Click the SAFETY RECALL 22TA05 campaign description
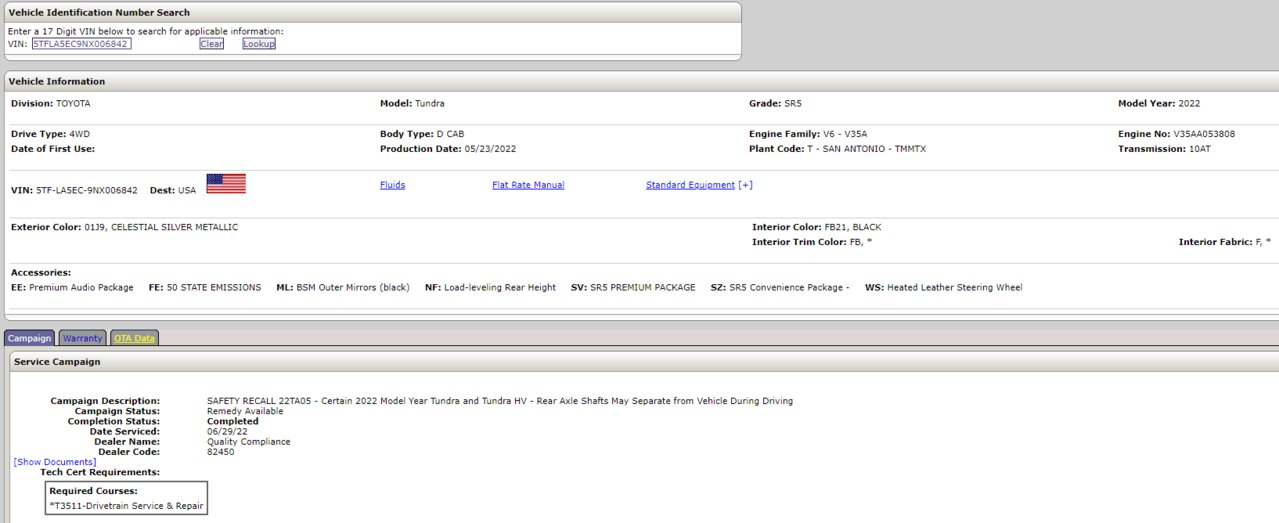This screenshot has height=523, width=1279. tap(500, 401)
